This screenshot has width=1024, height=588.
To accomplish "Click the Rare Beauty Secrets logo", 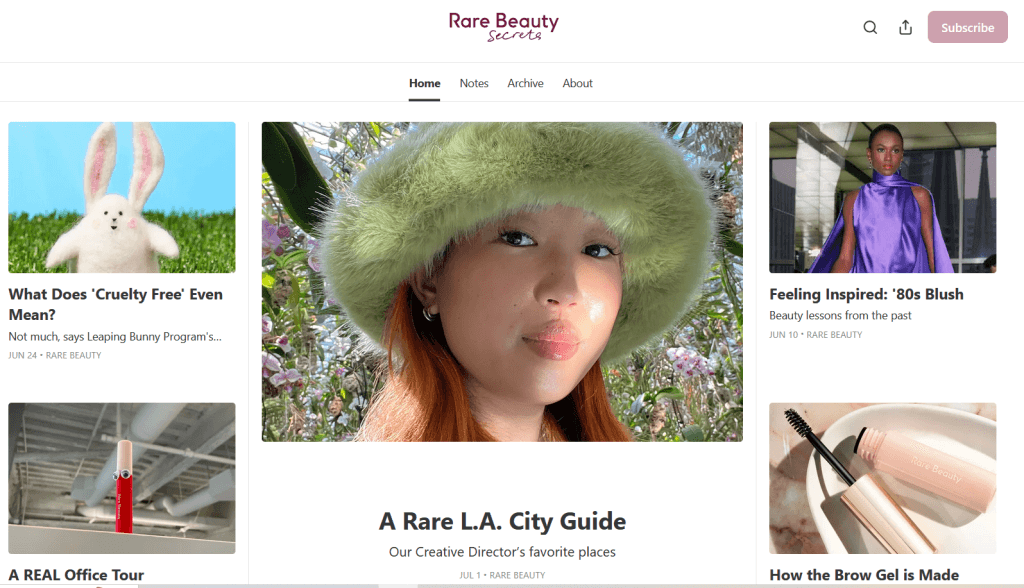I will click(503, 27).
